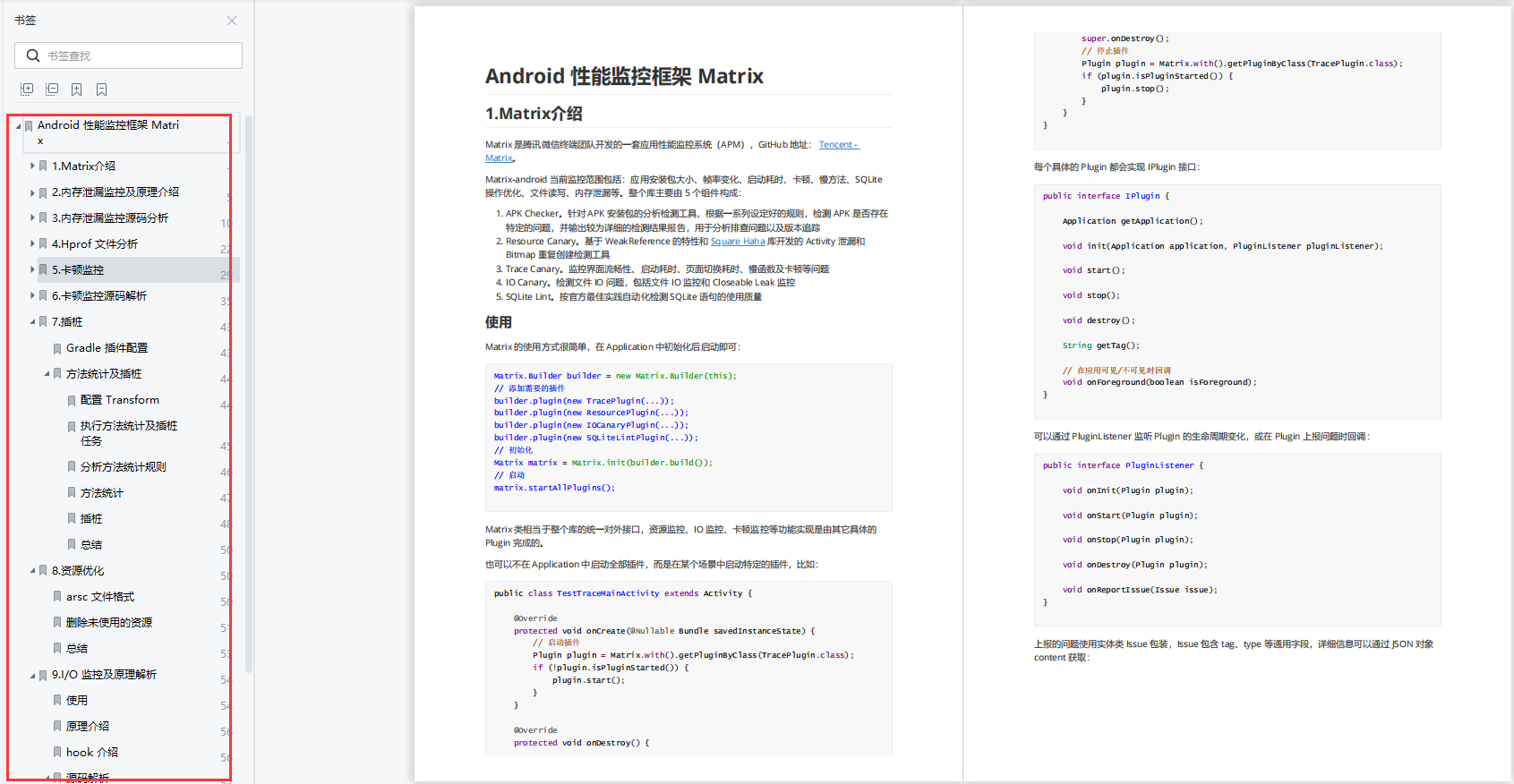
Task: Jump to bookmark 2.内存泄漏监控及原理介绍
Action: [x=115, y=192]
